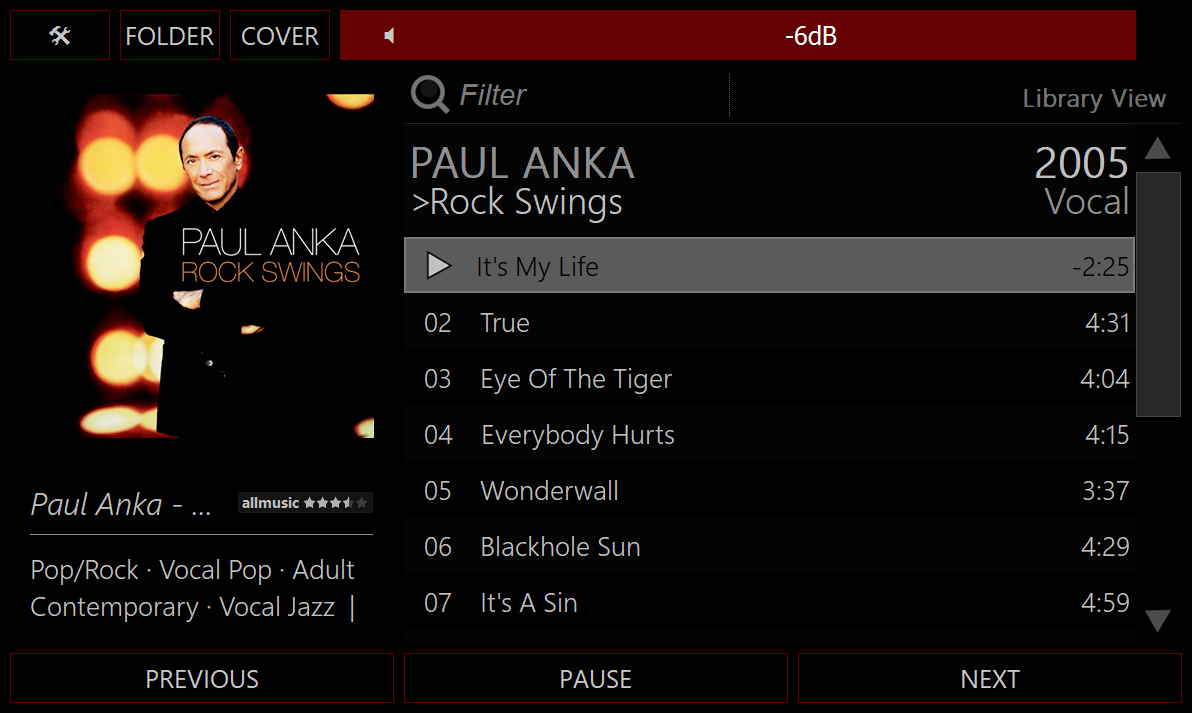Toggle Library View mode
Screen dimensions: 1192x713
point(1093,99)
